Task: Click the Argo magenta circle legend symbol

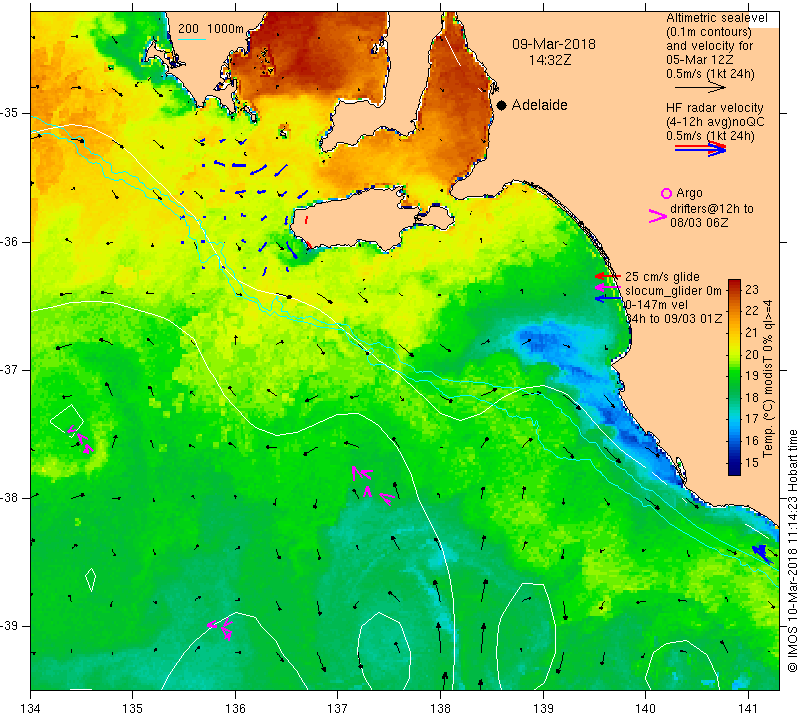Action: pos(666,193)
